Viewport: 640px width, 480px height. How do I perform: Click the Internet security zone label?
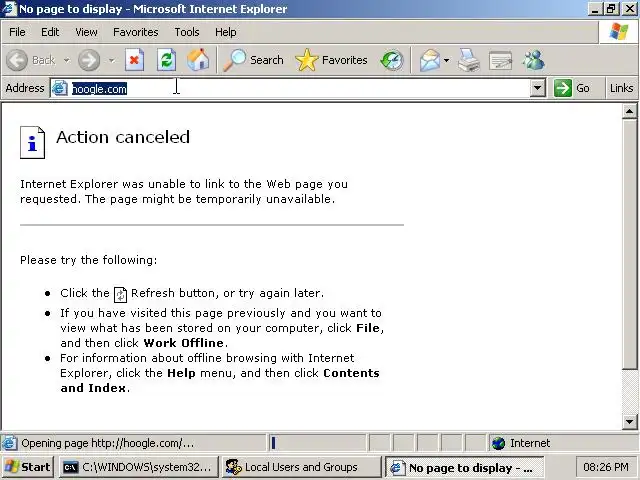click(x=530, y=443)
